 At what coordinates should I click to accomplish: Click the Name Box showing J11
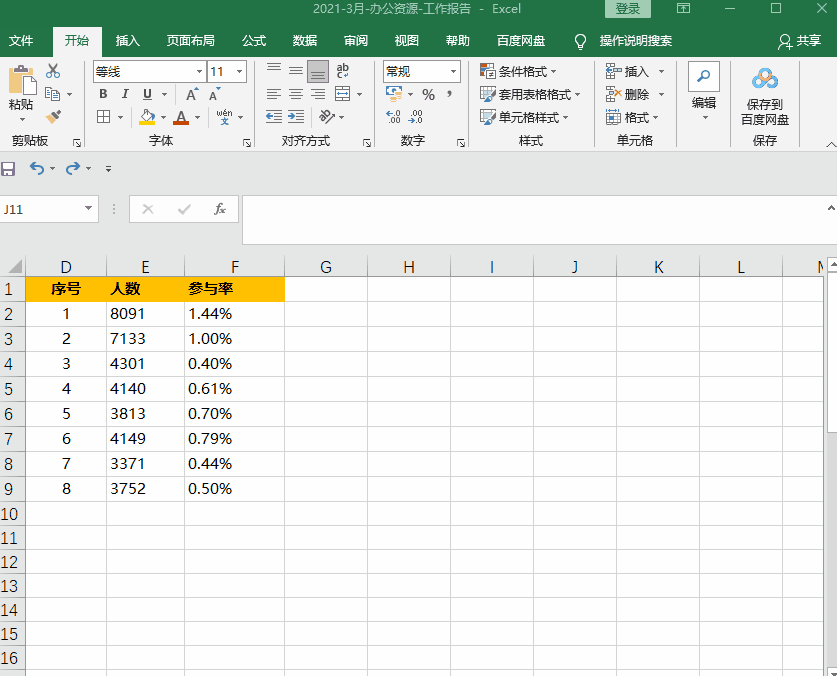coord(42,209)
